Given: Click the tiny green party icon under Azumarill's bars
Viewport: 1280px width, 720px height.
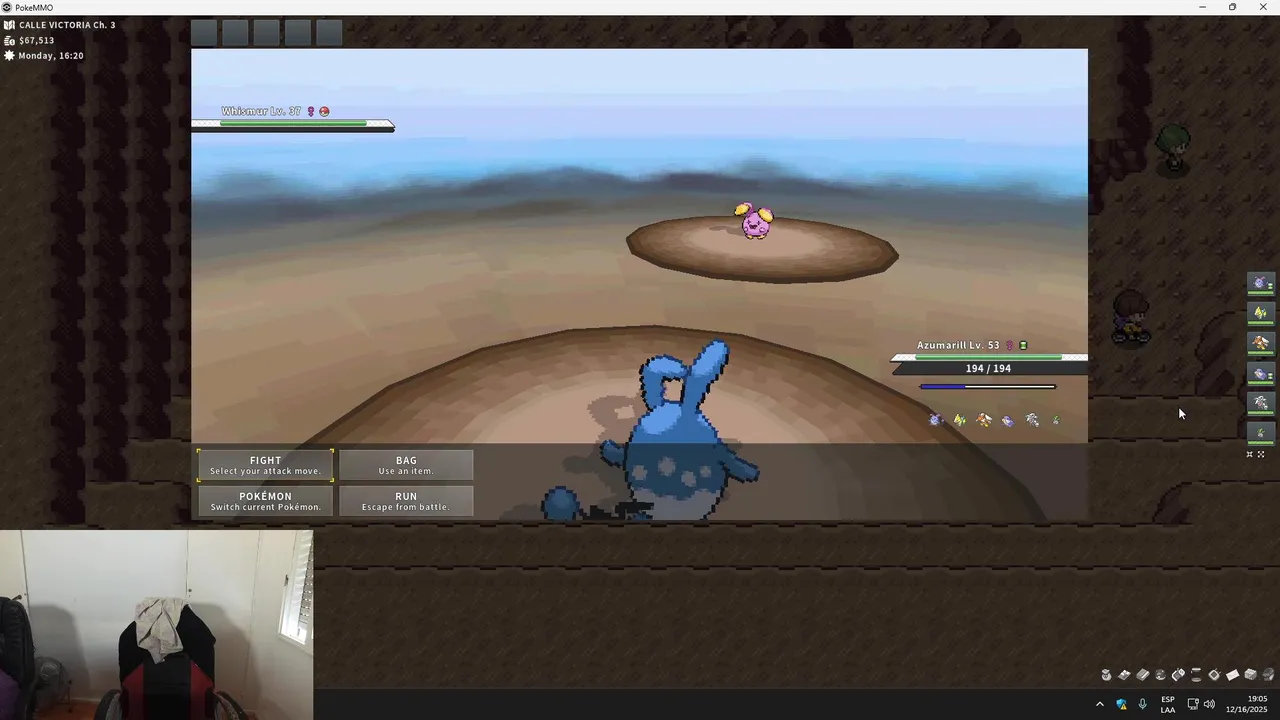Looking at the screenshot, I should [x=1056, y=420].
